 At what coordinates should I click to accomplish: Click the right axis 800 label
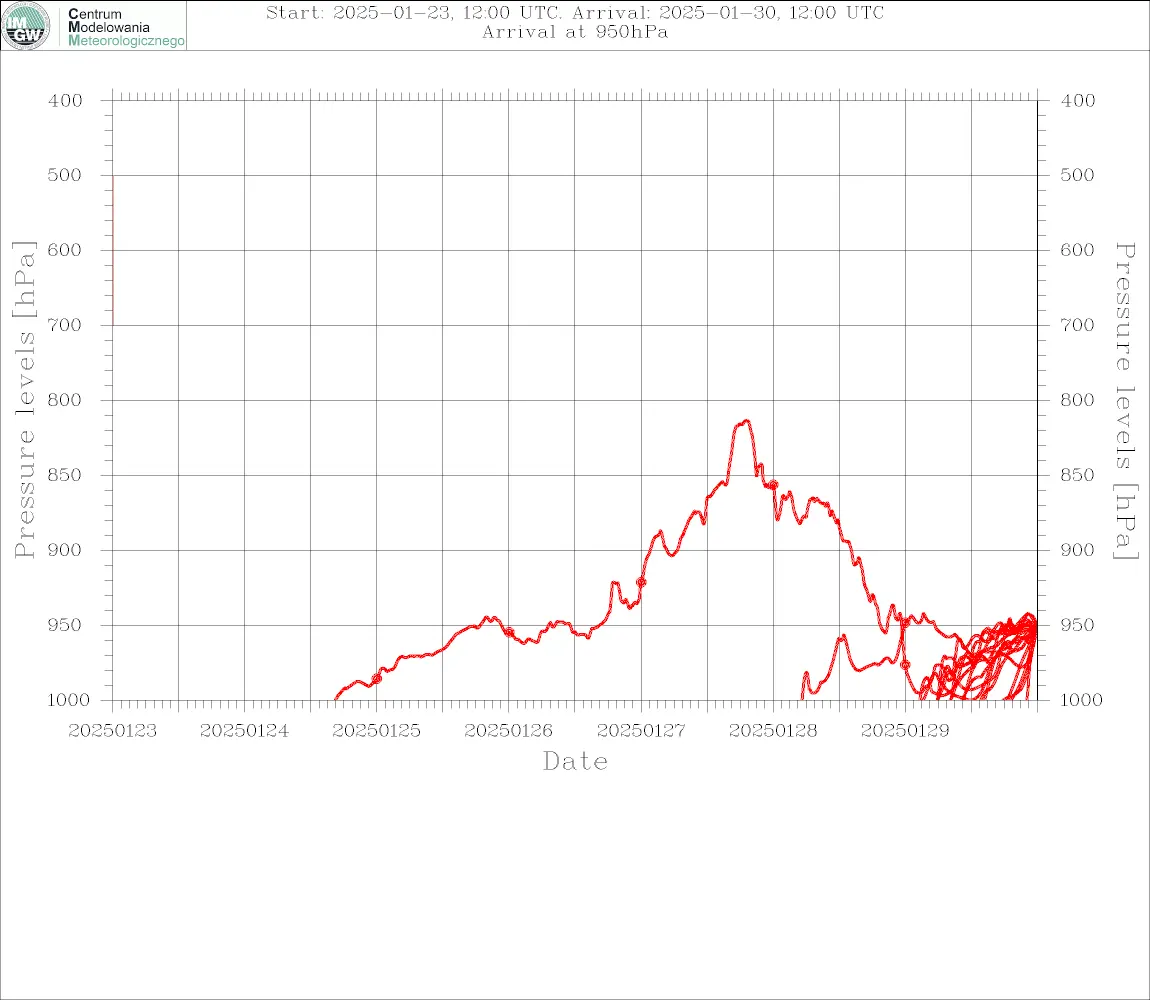(1078, 400)
